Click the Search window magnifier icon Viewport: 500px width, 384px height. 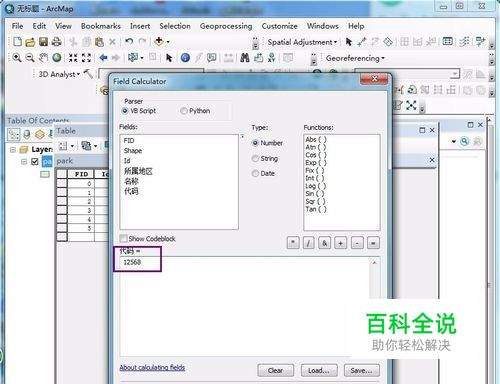point(464,141)
